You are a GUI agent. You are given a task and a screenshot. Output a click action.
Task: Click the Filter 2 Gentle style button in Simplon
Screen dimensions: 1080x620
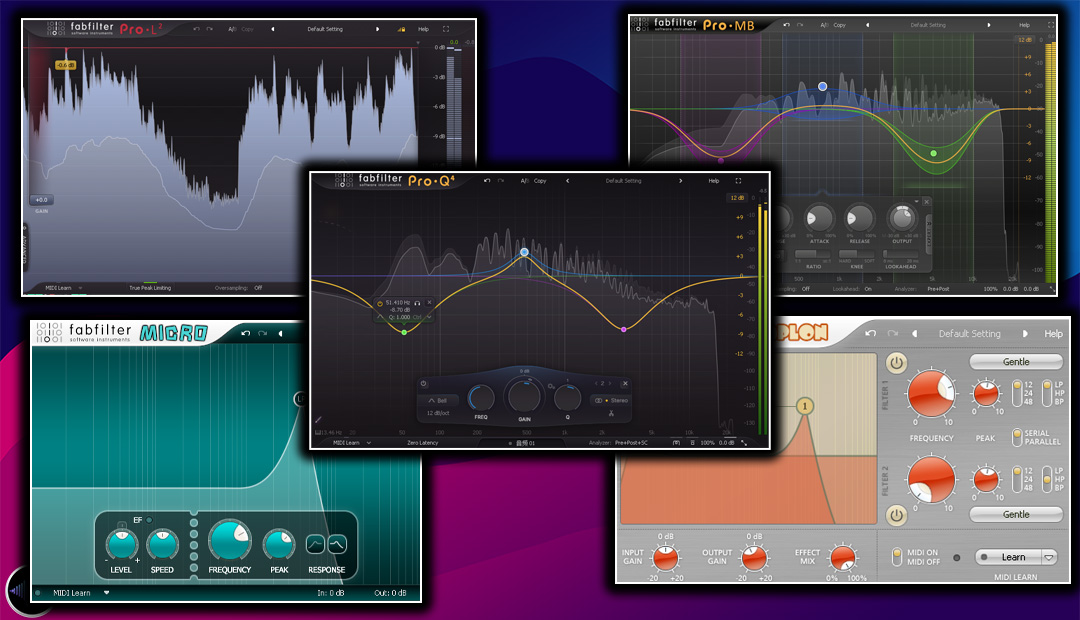coord(1016,515)
